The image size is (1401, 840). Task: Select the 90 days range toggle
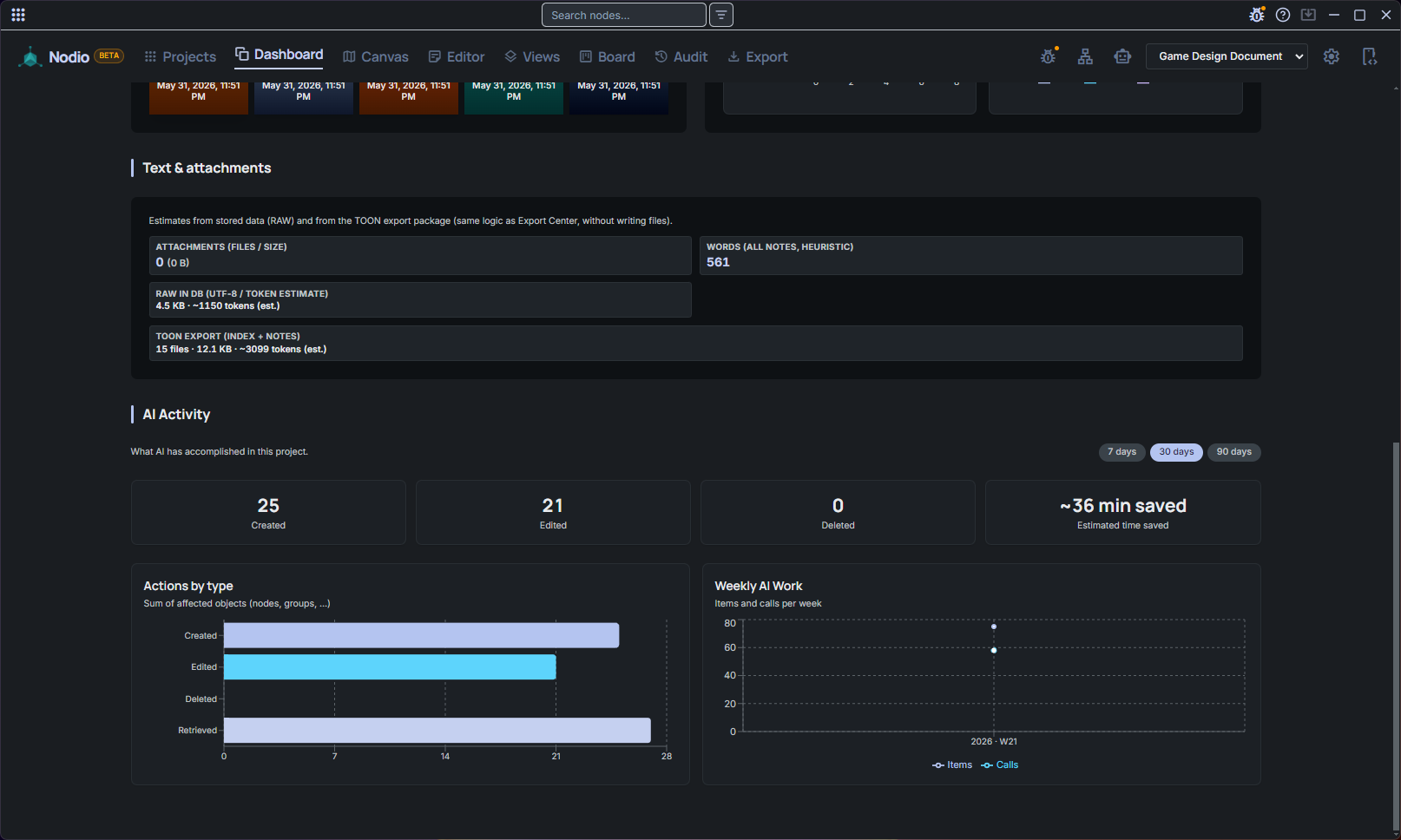click(x=1233, y=452)
